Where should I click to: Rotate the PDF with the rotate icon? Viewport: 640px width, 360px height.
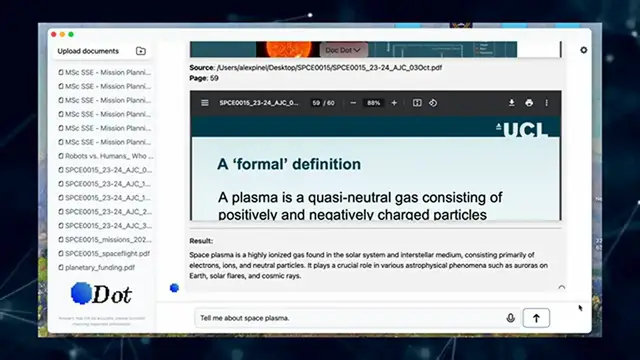[433, 103]
